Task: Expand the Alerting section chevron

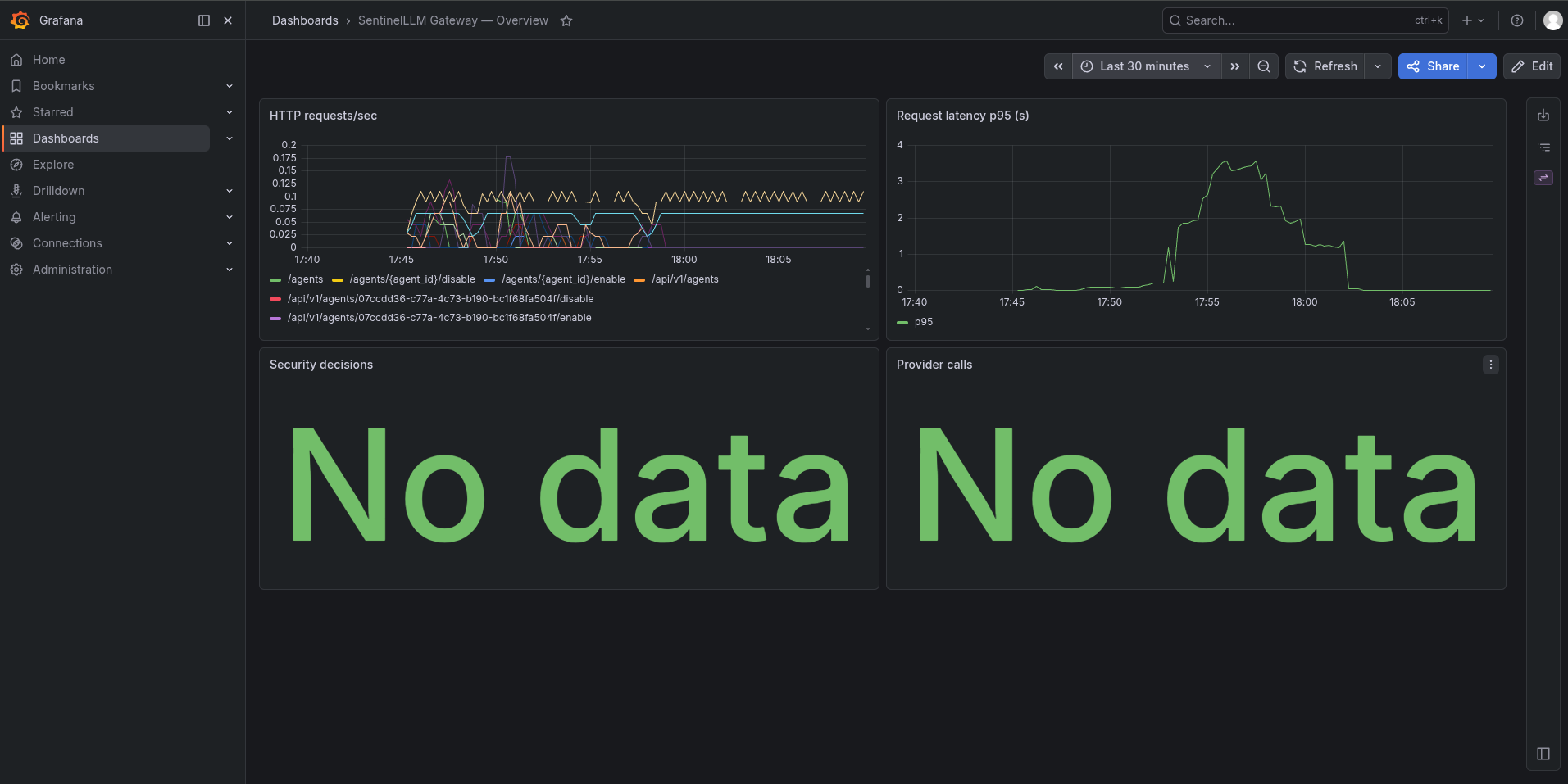Action: 230,217
